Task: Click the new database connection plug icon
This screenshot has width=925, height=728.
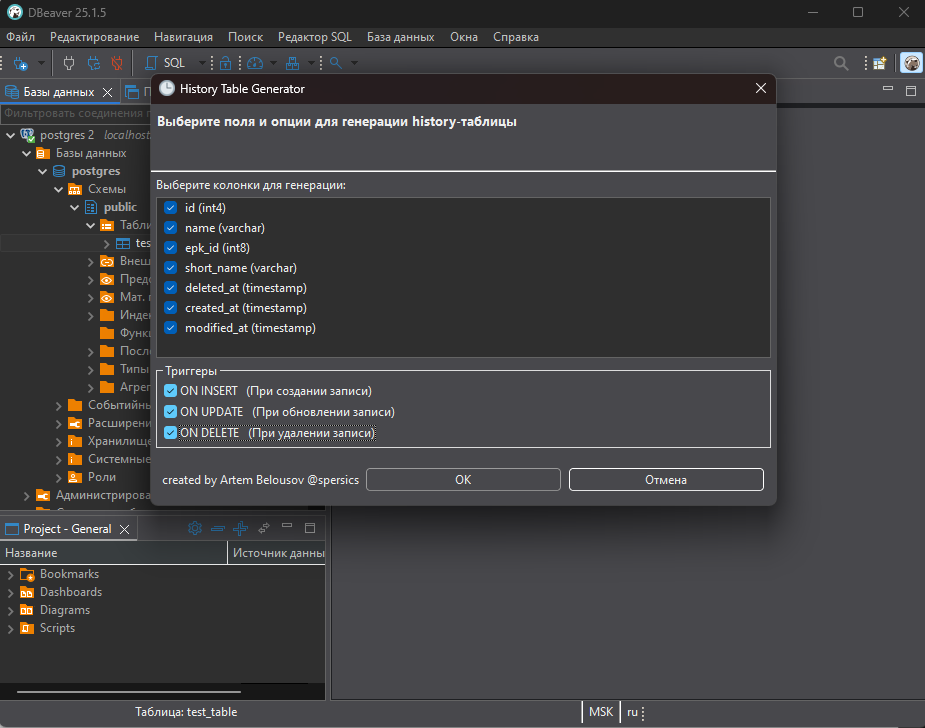Action: [x=21, y=63]
